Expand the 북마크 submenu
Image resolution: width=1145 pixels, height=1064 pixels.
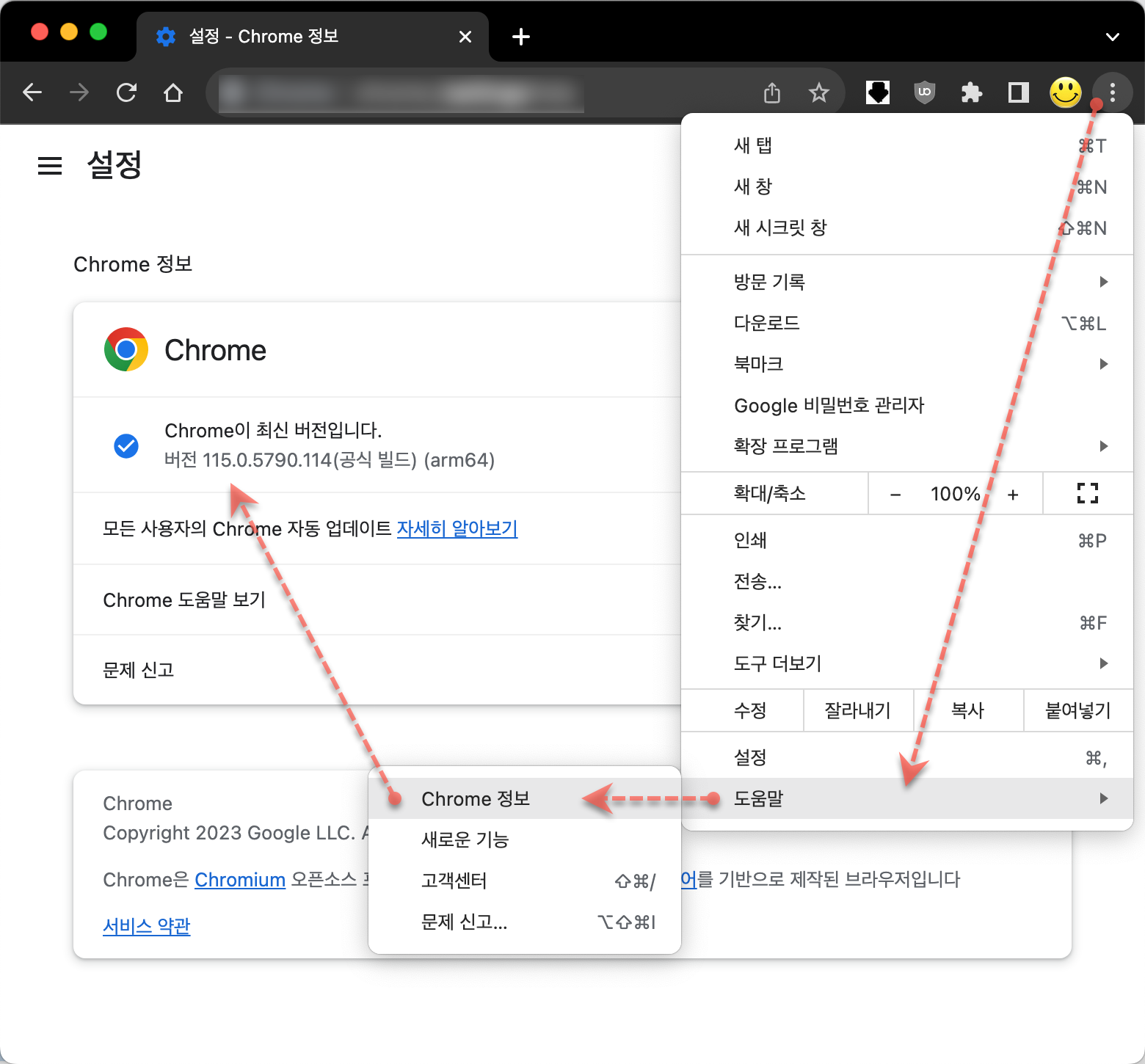click(x=907, y=364)
